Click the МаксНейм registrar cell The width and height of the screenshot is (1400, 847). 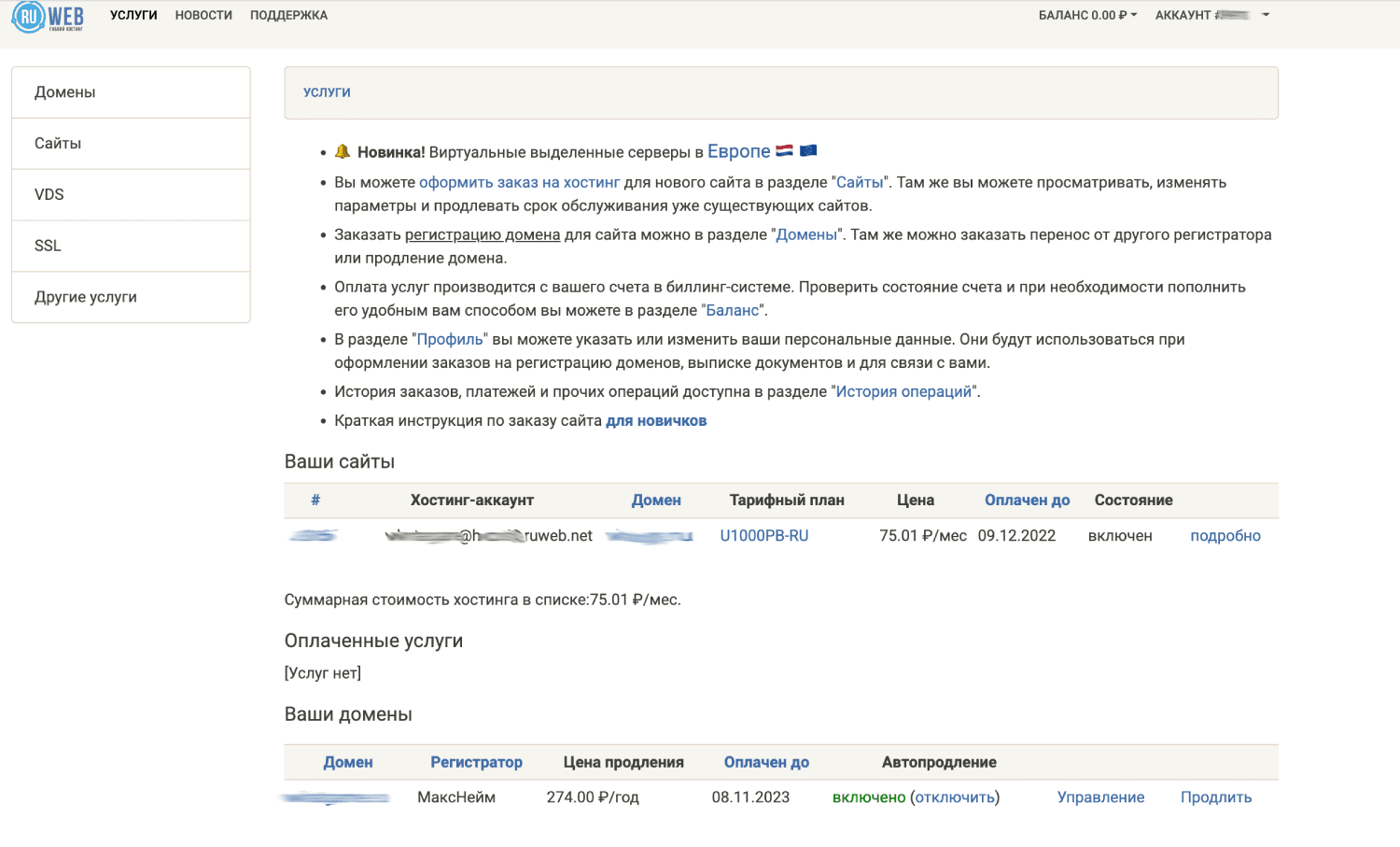(456, 798)
